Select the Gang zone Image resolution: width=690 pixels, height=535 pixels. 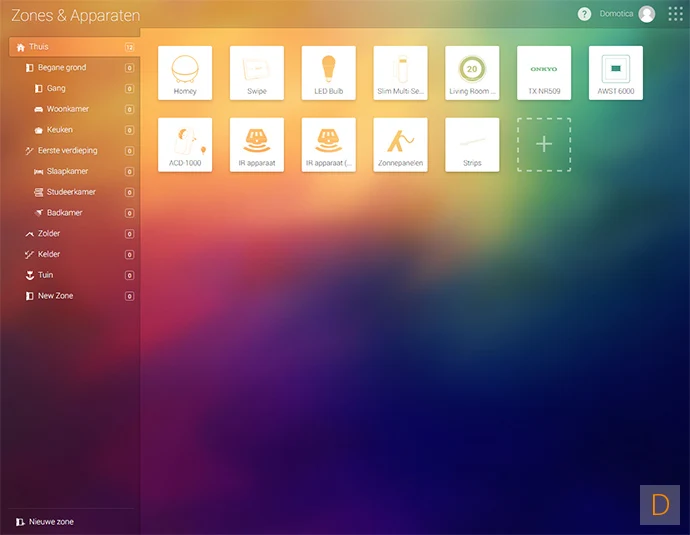tap(74, 88)
